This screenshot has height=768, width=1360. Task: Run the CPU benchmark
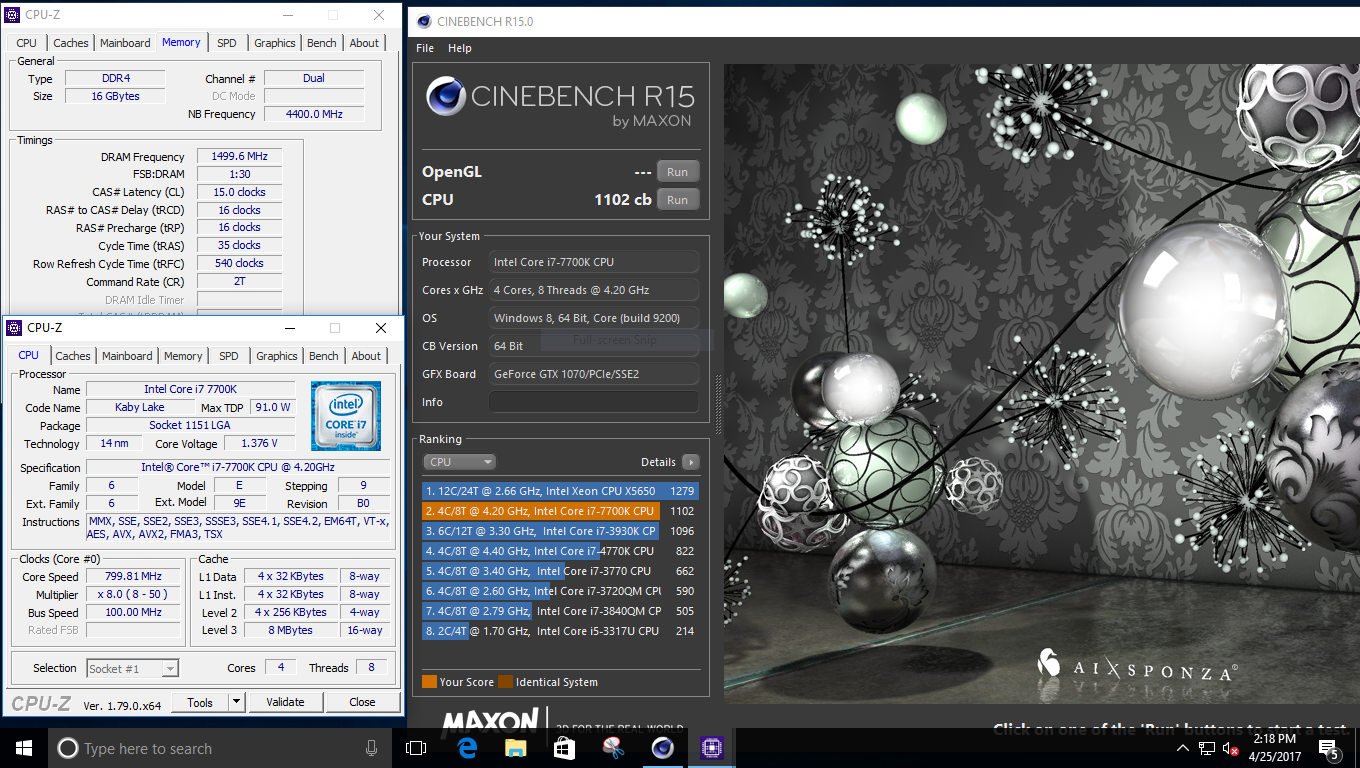tap(678, 199)
